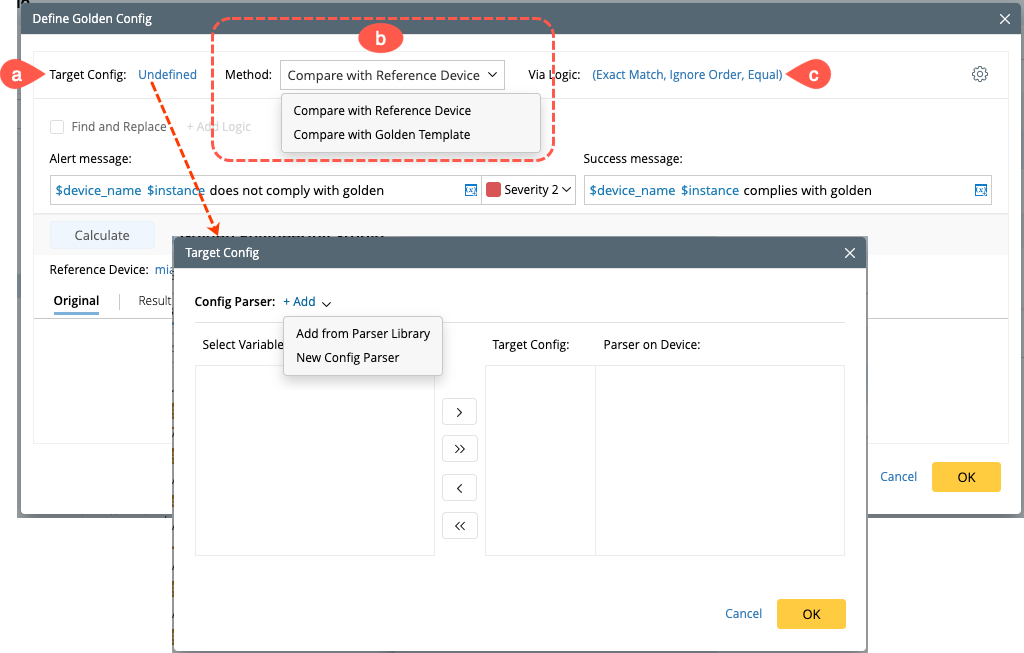
Task: Enable the Find and Replace checkbox
Action: pyautogui.click(x=58, y=127)
